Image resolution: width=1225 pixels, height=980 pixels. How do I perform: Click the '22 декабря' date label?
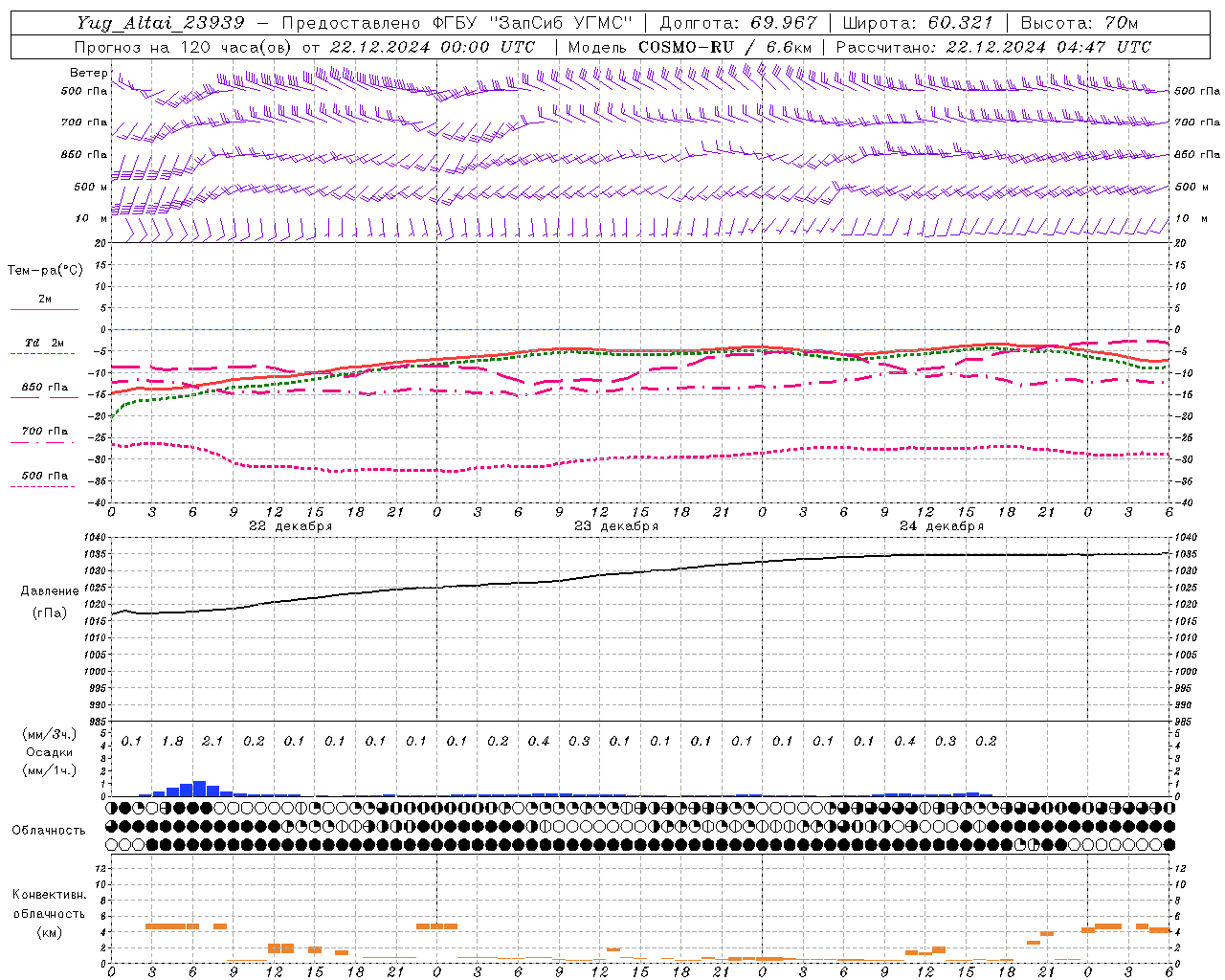coord(291,526)
